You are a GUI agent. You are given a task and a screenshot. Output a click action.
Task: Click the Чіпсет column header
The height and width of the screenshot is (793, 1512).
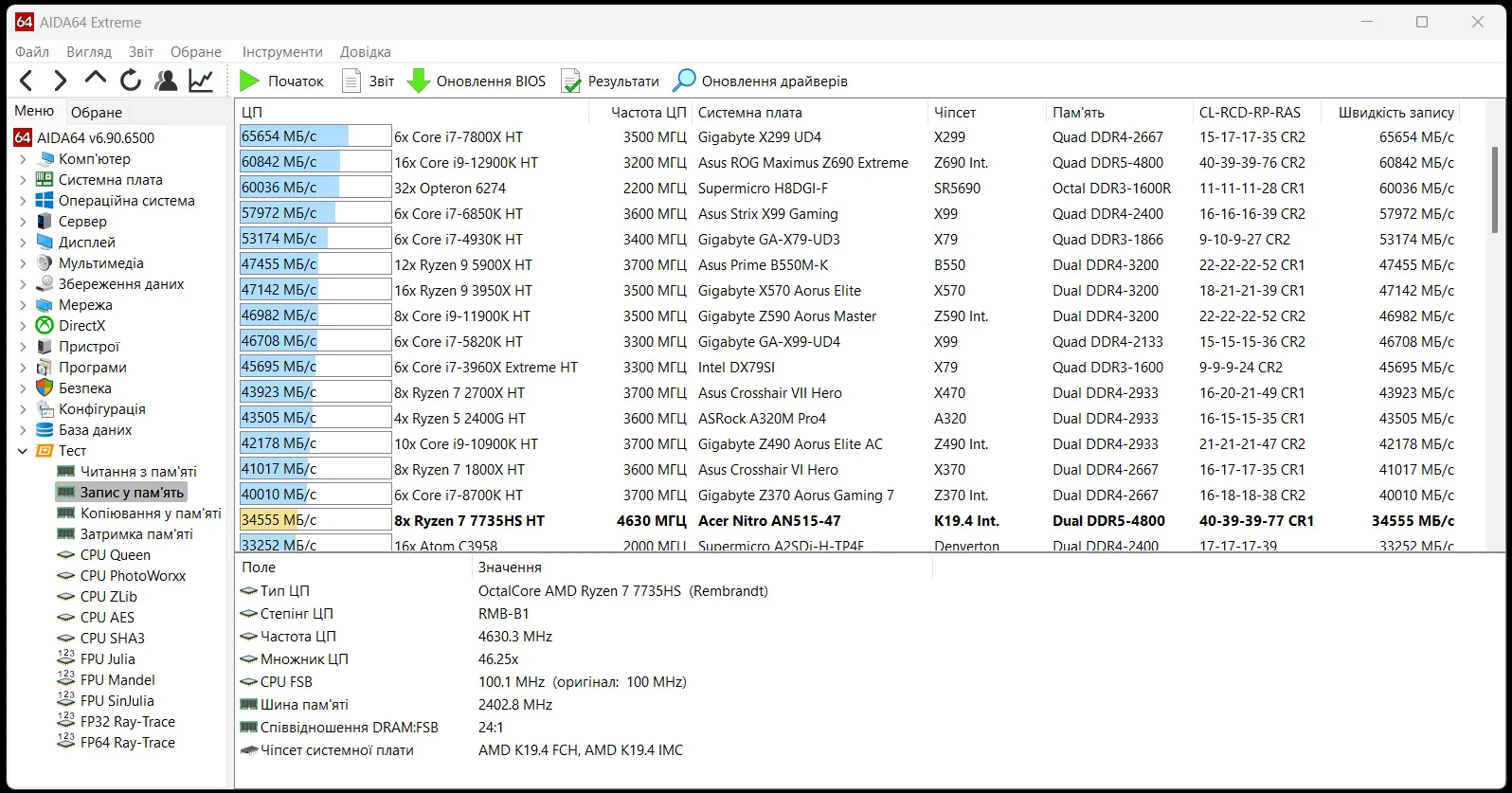click(986, 112)
